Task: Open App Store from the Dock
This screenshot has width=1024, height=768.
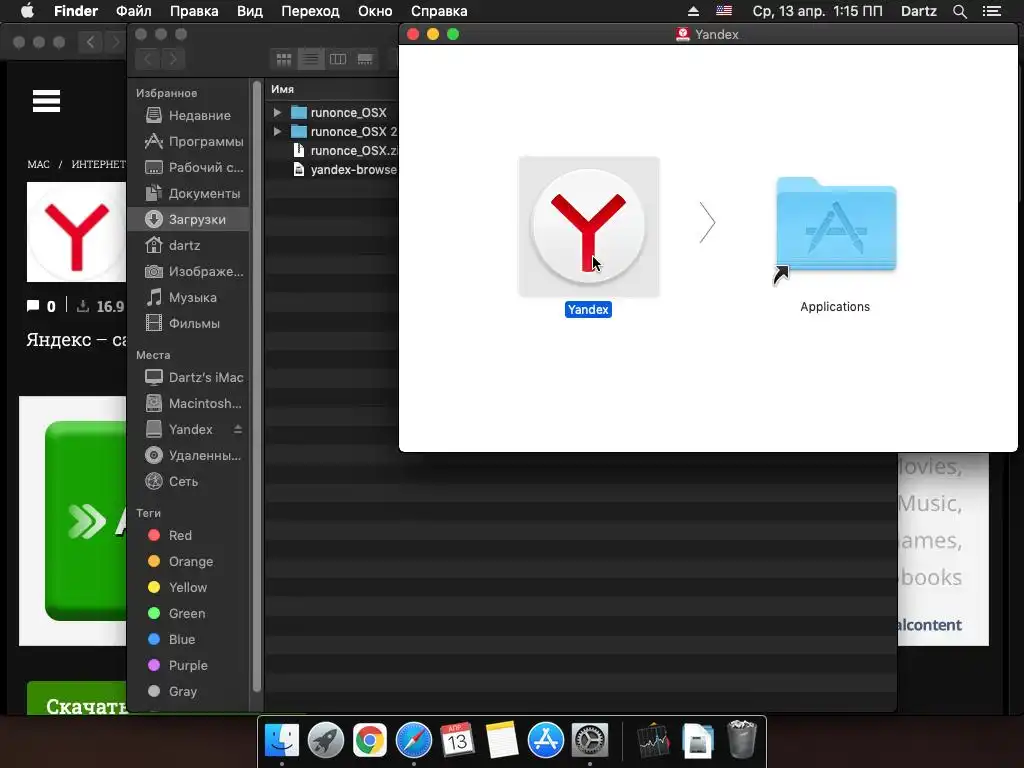Action: point(545,741)
